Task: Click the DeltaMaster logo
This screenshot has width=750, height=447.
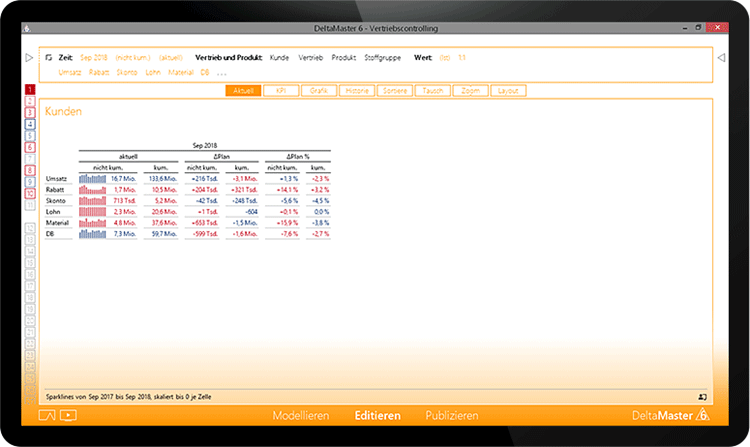Action: pos(671,415)
